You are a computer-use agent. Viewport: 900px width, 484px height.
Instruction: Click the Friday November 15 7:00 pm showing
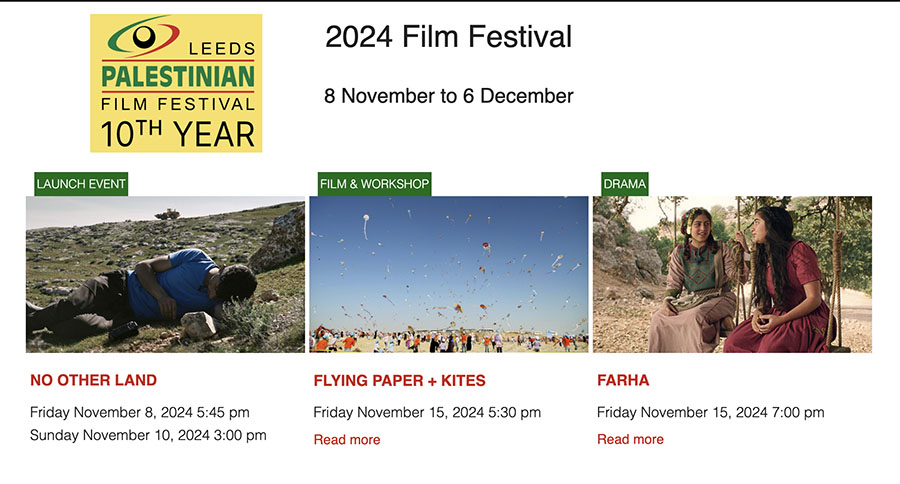click(710, 412)
